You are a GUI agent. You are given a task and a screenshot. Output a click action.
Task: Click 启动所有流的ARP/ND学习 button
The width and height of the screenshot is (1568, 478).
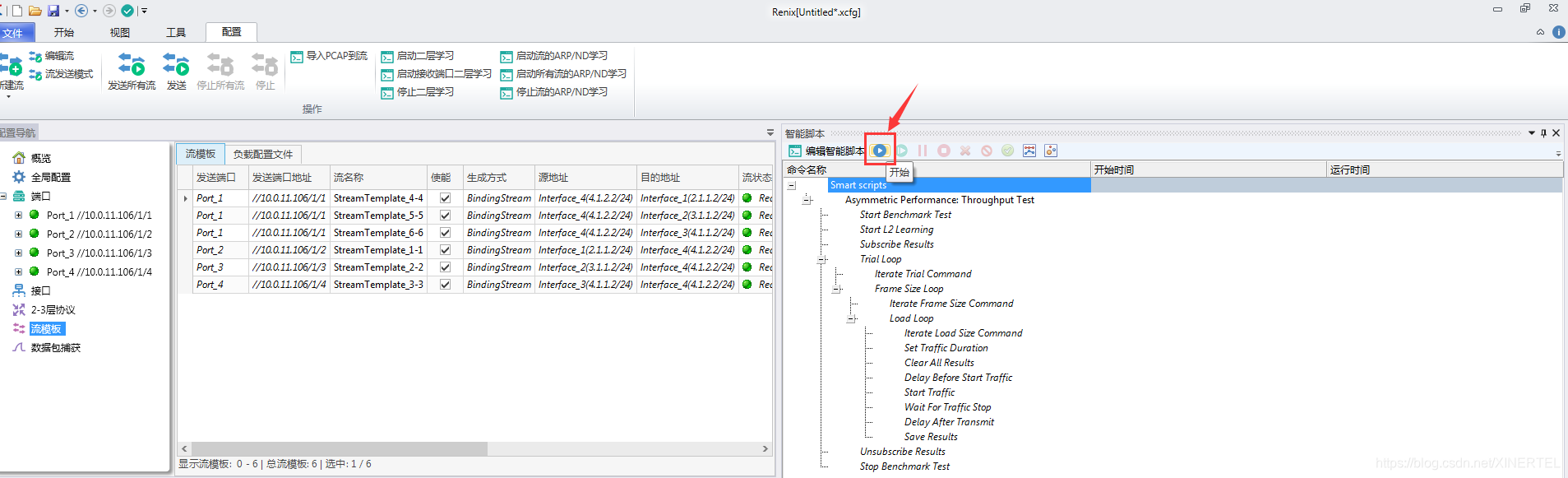pos(563,74)
